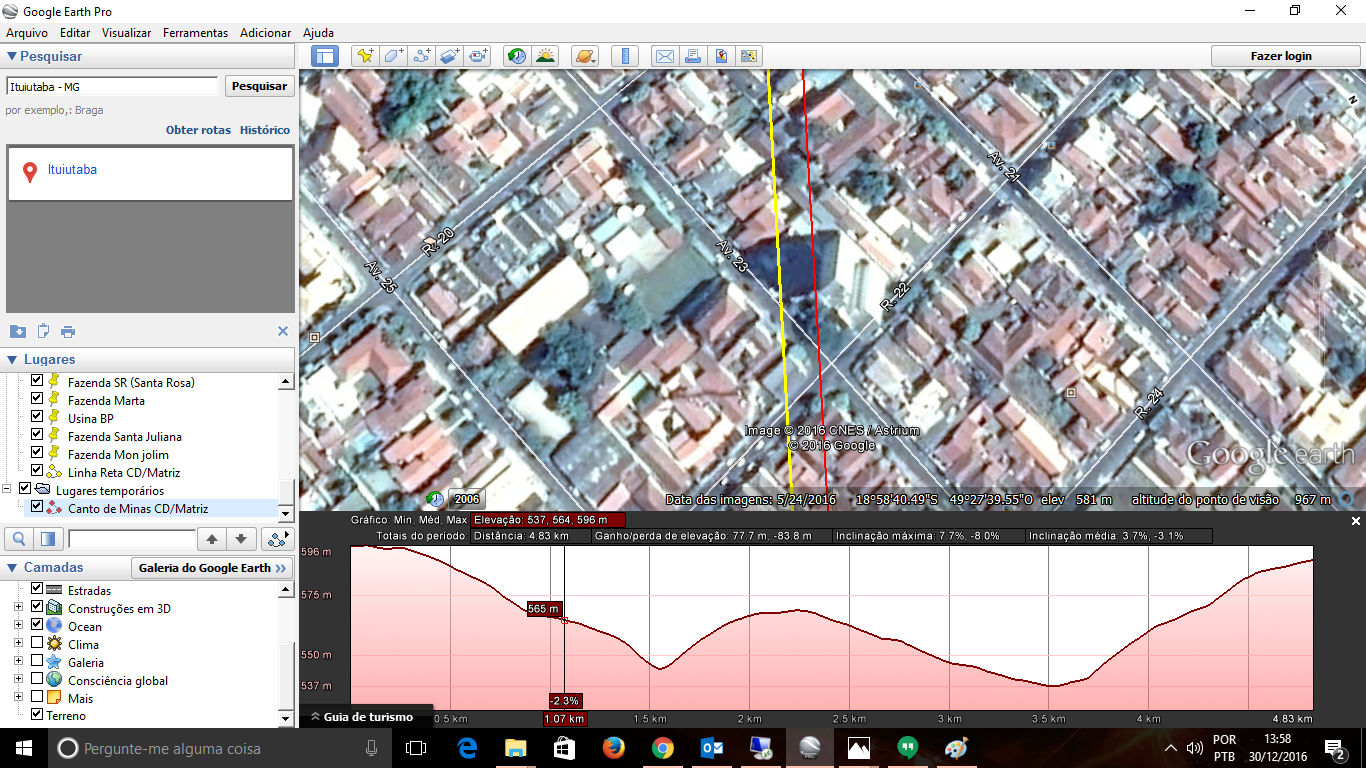Disable the Terreno layer checkbox
This screenshot has width=1366, height=768.
click(x=37, y=715)
